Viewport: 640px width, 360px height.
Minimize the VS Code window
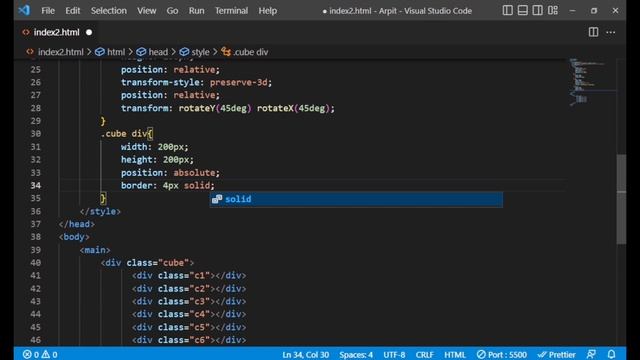572,11
